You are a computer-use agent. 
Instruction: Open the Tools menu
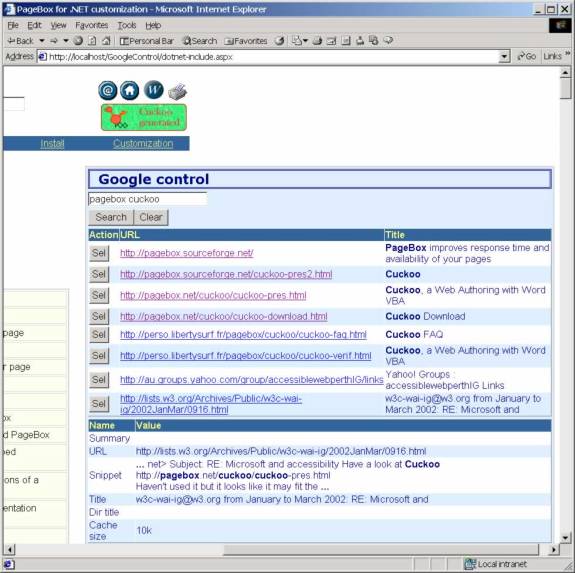click(x=127, y=25)
